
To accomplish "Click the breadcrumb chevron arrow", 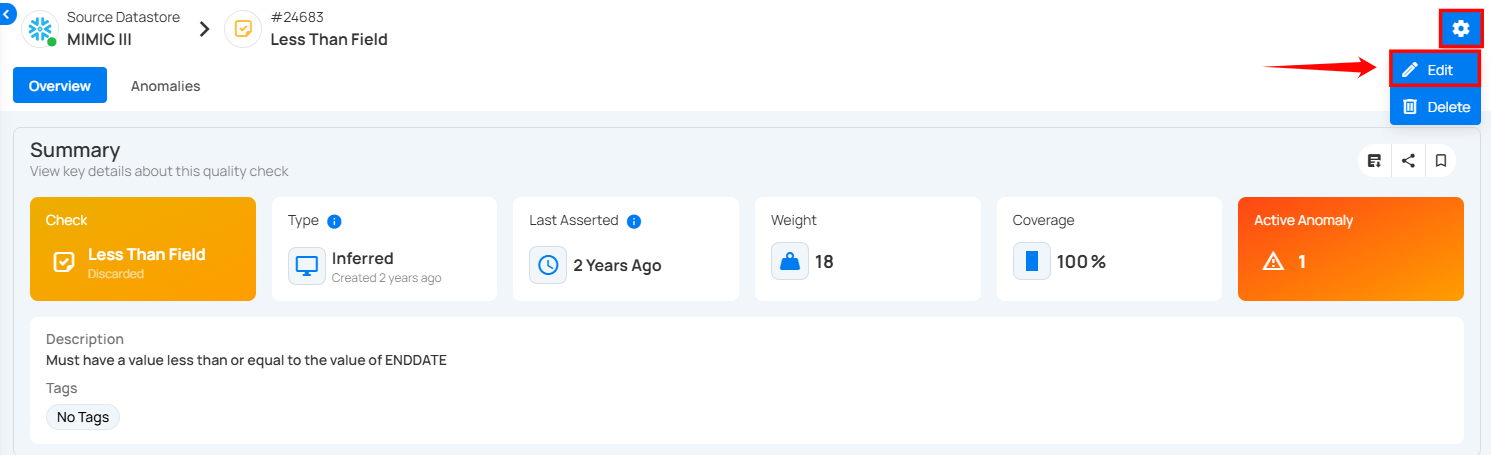I will tap(204, 29).
